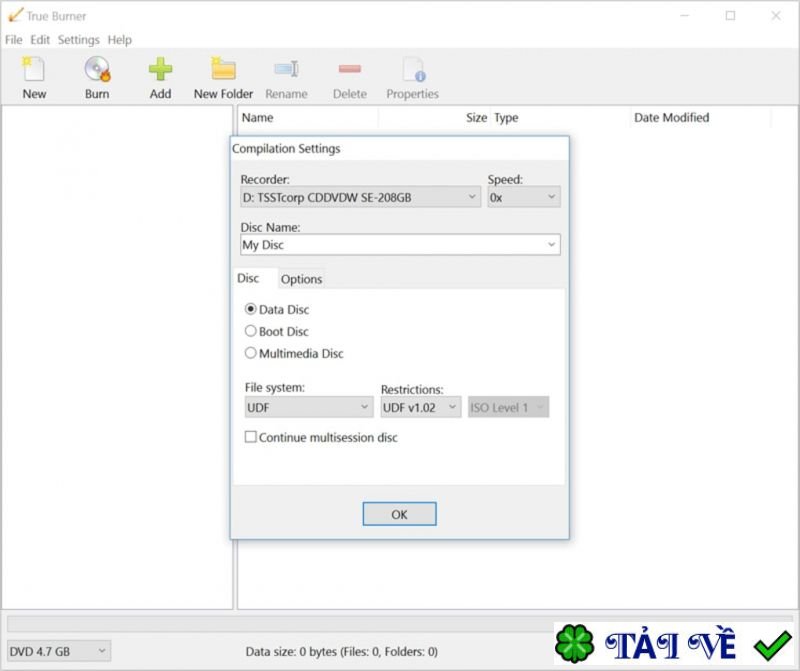Viewport: 800px width, 671px height.
Task: Change the DVD 4.7 GB disc size dropdown
Action: (x=59, y=651)
